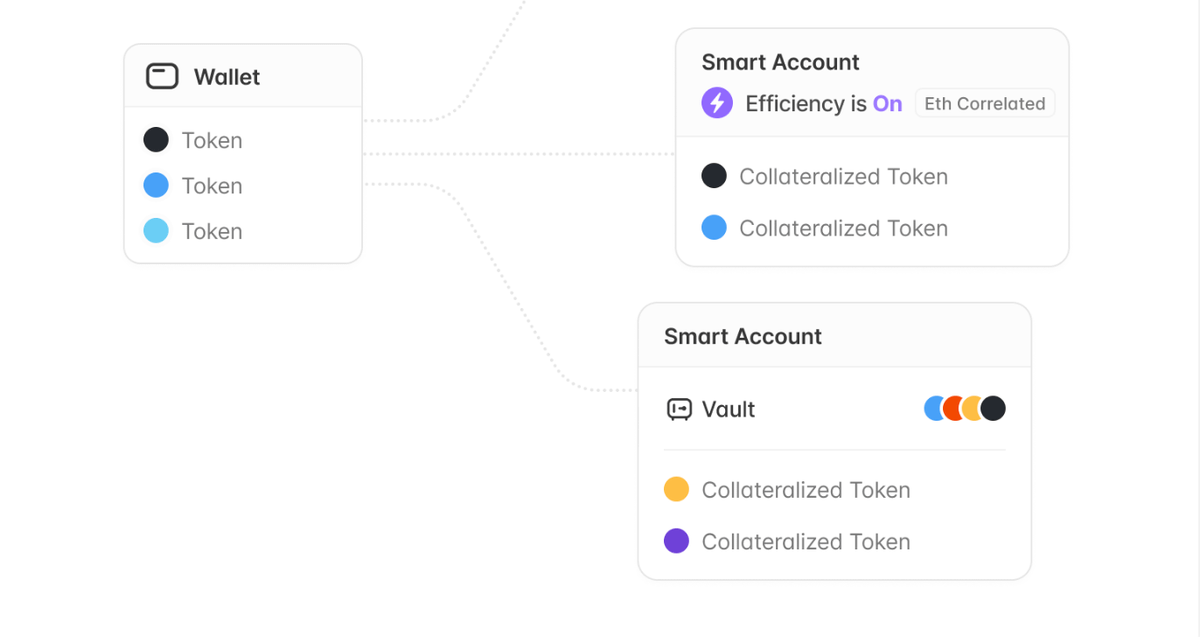Click the blue token dot in Wallet
This screenshot has height=637, width=1200.
click(x=156, y=185)
